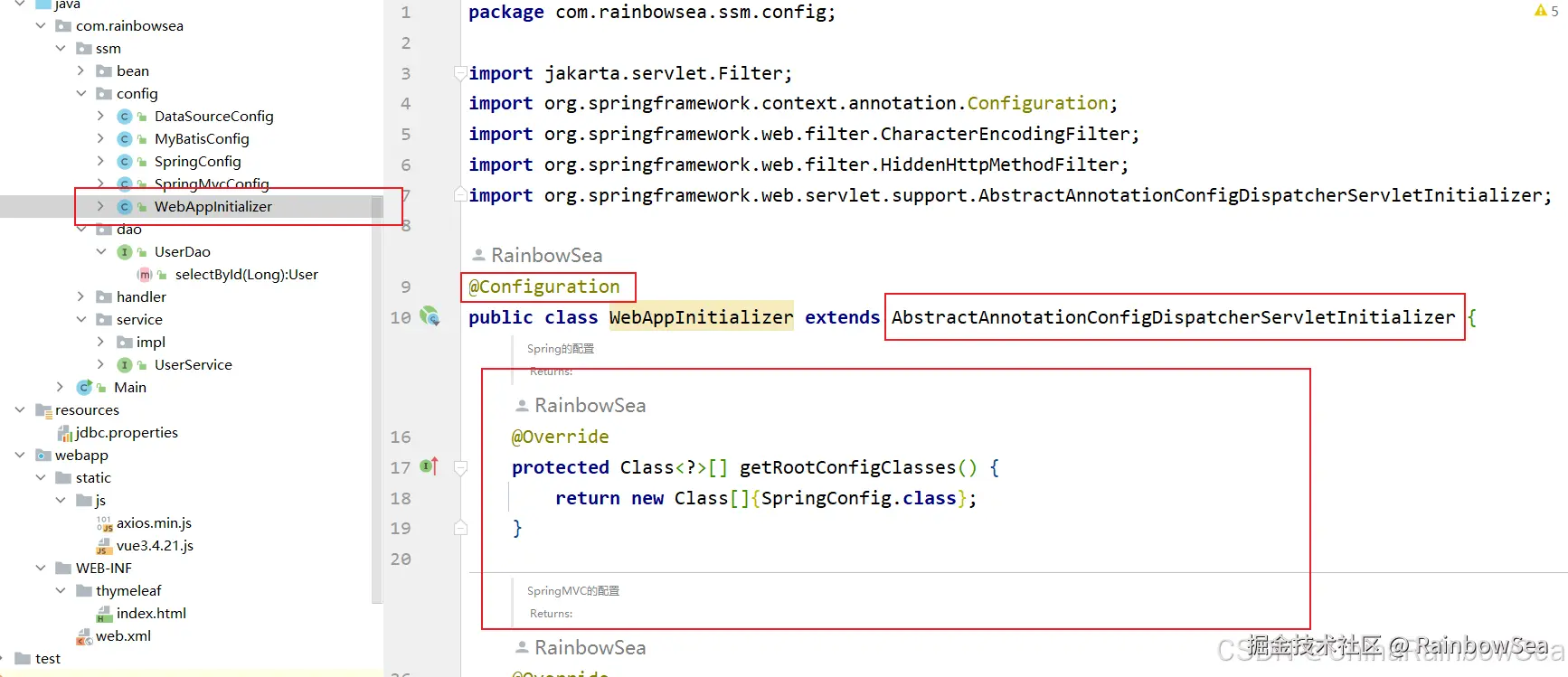The width and height of the screenshot is (1568, 677).
Task: Open axios.min.js file
Action: (154, 522)
